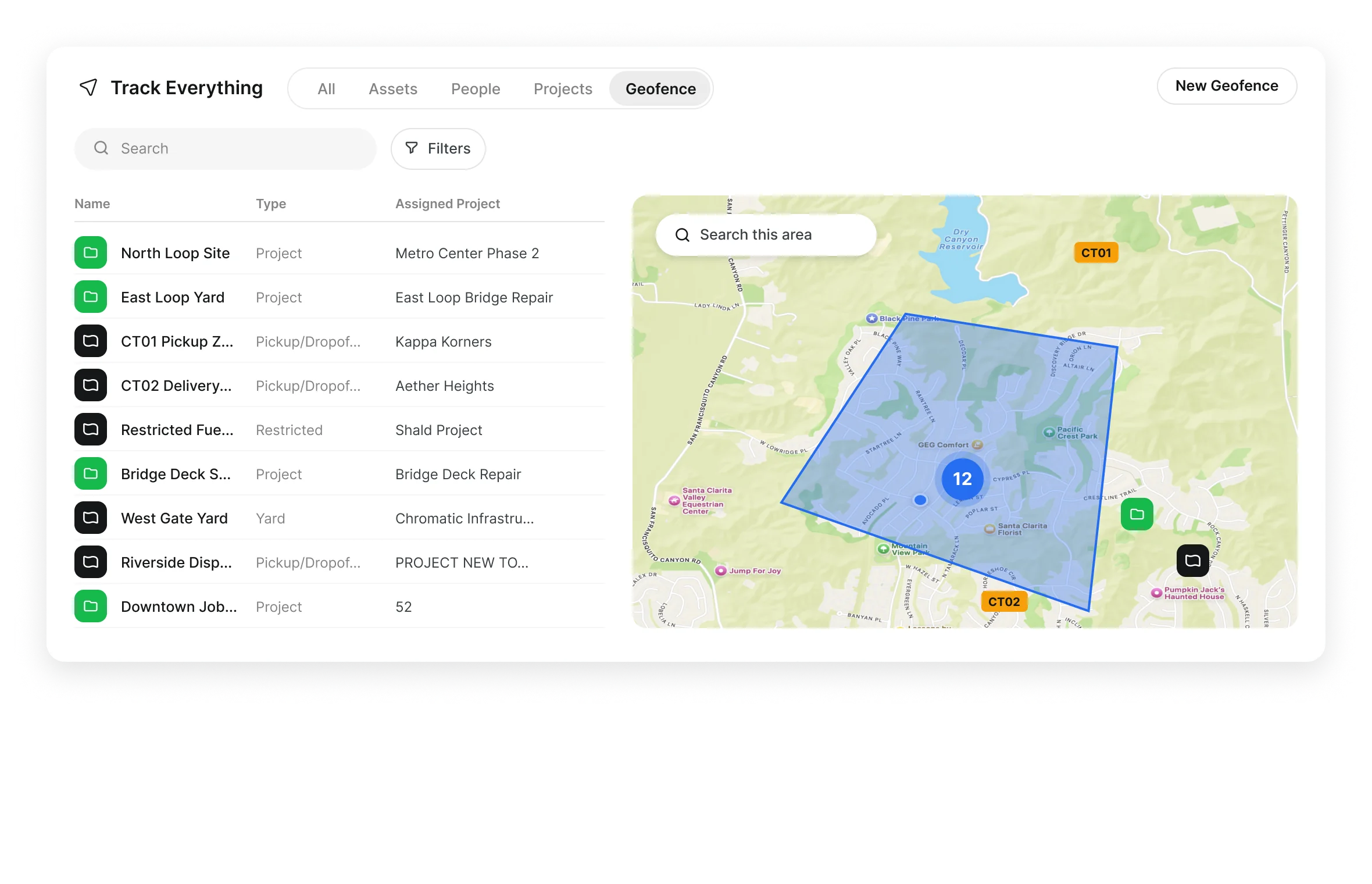The image size is (1372, 884).
Task: Click the Search input field
Action: (x=226, y=149)
